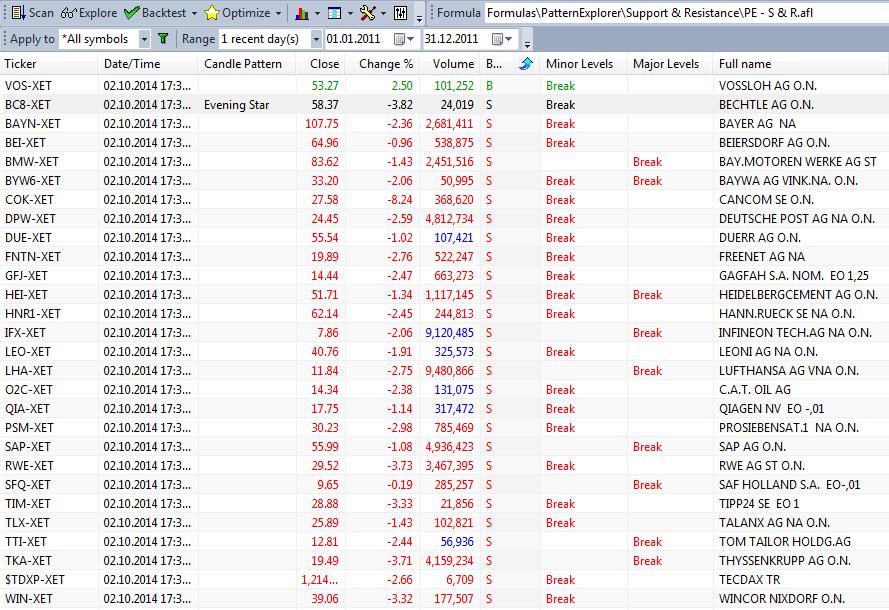Select the BAYN-XET ticker

click(x=33, y=124)
